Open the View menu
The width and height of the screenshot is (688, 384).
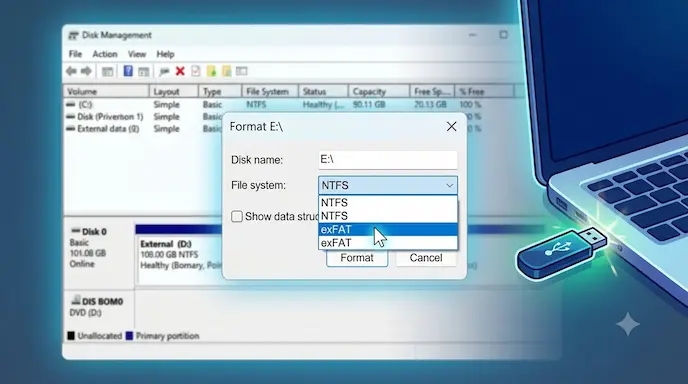click(x=137, y=54)
